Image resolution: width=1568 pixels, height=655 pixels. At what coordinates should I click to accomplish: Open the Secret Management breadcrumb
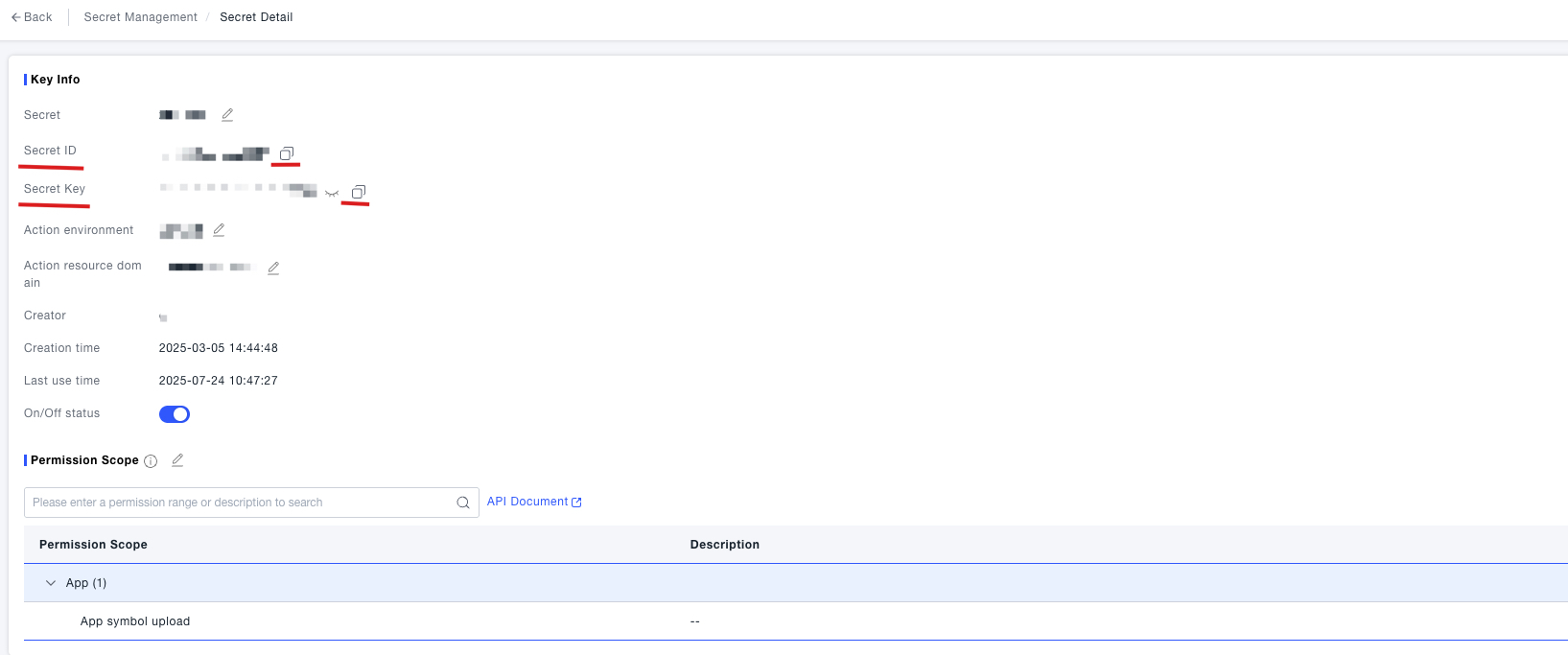[140, 17]
